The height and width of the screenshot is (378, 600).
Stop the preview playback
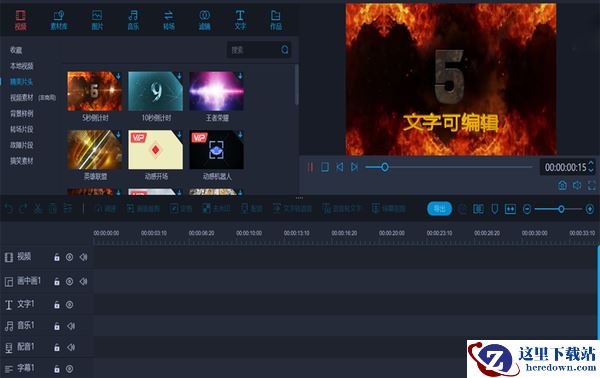click(325, 167)
